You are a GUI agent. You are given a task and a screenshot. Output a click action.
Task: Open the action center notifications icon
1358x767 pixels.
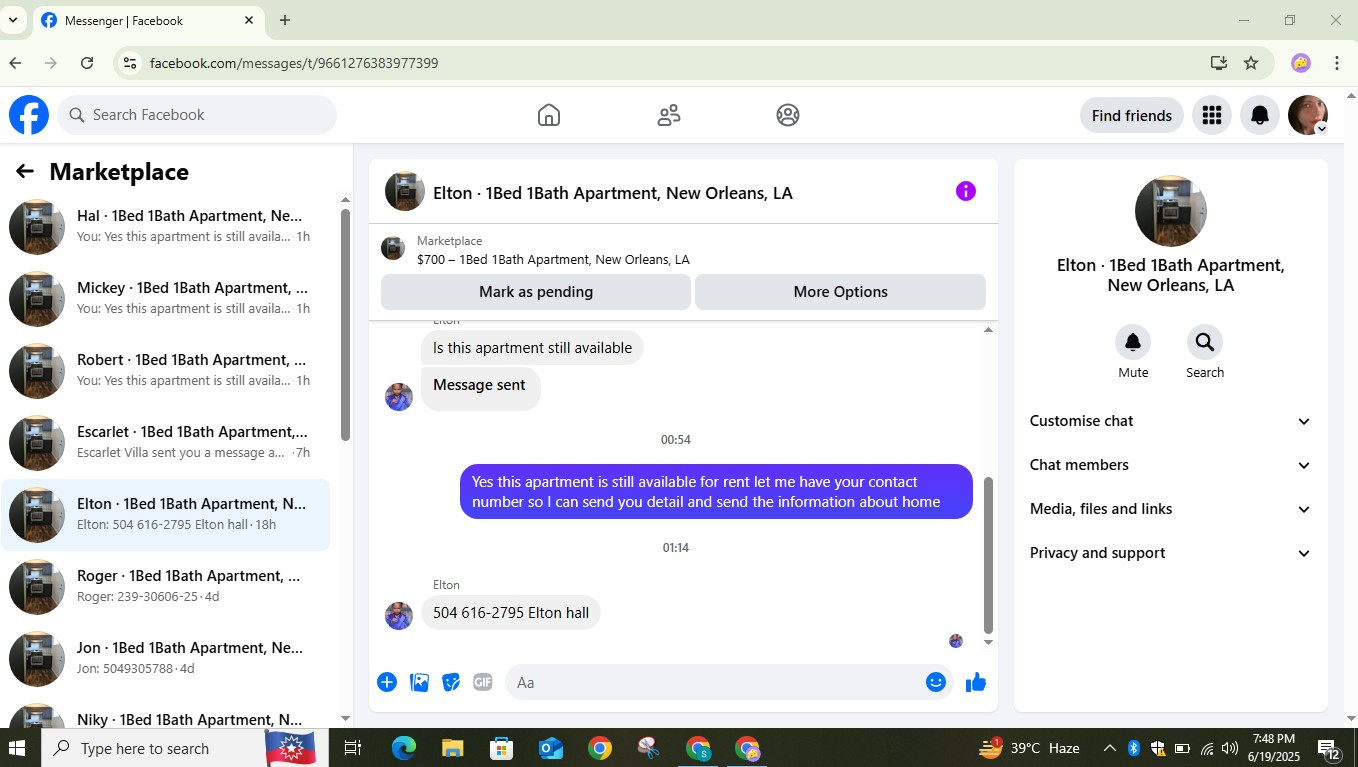coord(1329,748)
